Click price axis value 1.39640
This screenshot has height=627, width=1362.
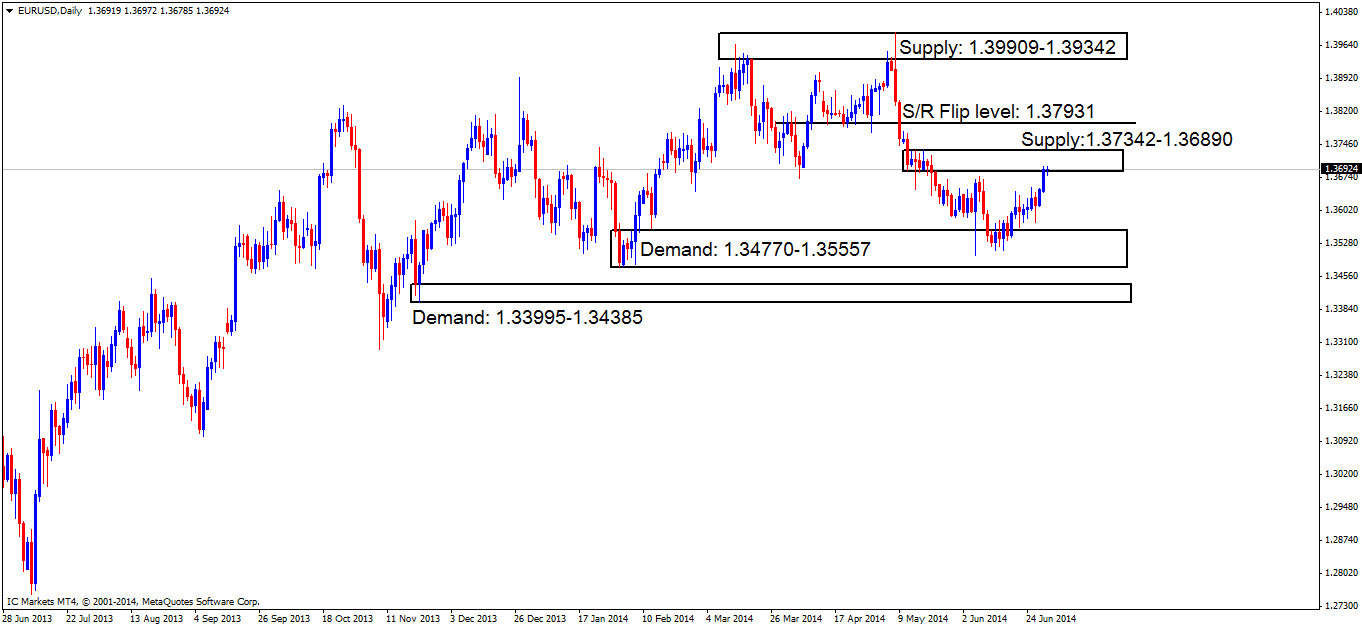coord(1340,44)
